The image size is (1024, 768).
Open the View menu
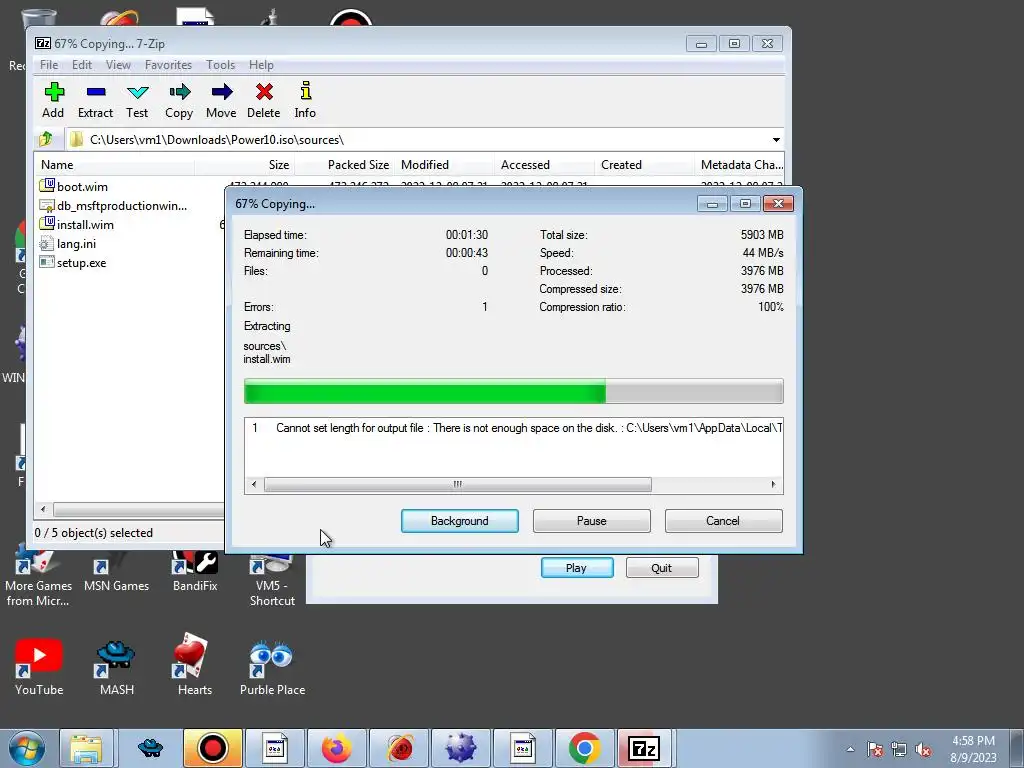[x=118, y=65]
